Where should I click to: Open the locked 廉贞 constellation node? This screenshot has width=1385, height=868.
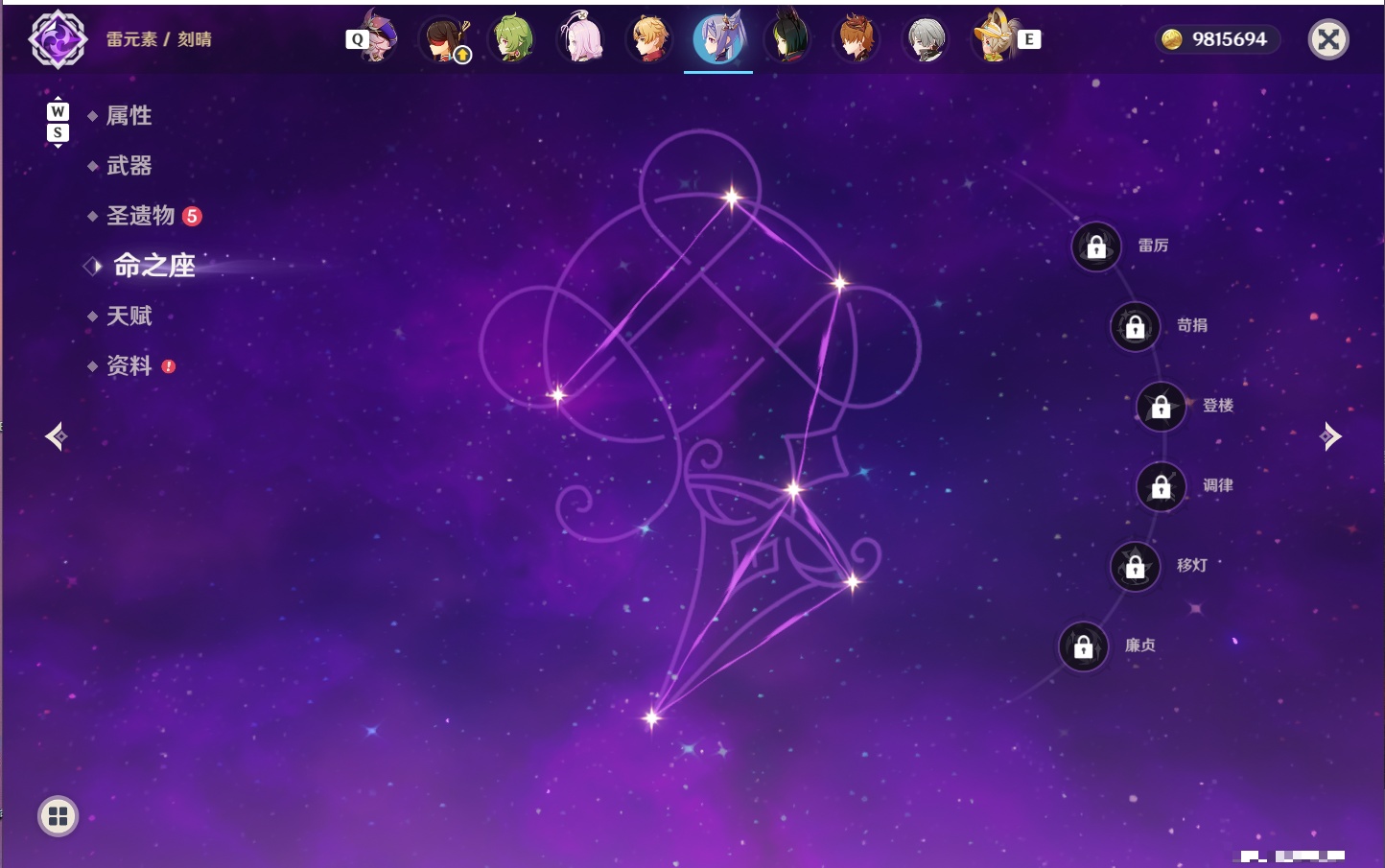click(1084, 646)
